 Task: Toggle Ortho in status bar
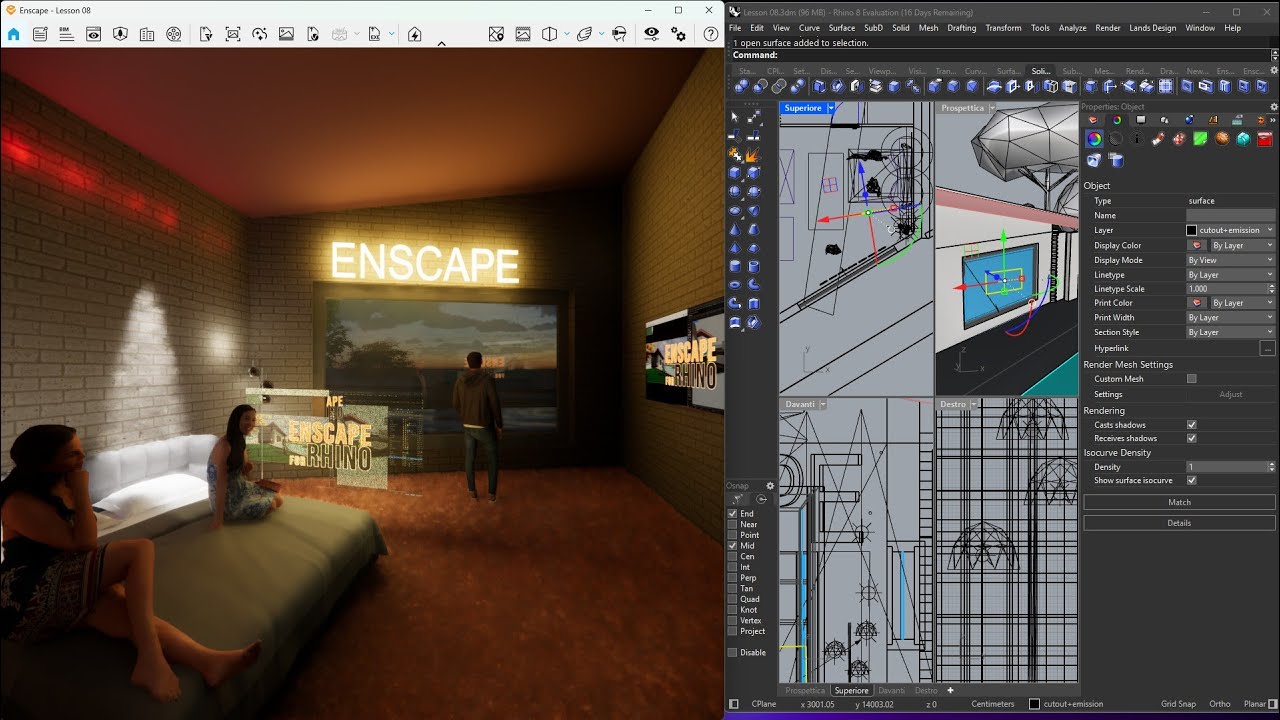(x=1220, y=704)
